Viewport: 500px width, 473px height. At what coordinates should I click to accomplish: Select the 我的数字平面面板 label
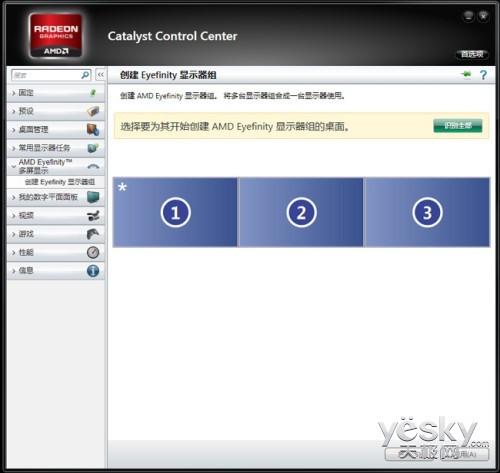pyautogui.click(x=48, y=197)
